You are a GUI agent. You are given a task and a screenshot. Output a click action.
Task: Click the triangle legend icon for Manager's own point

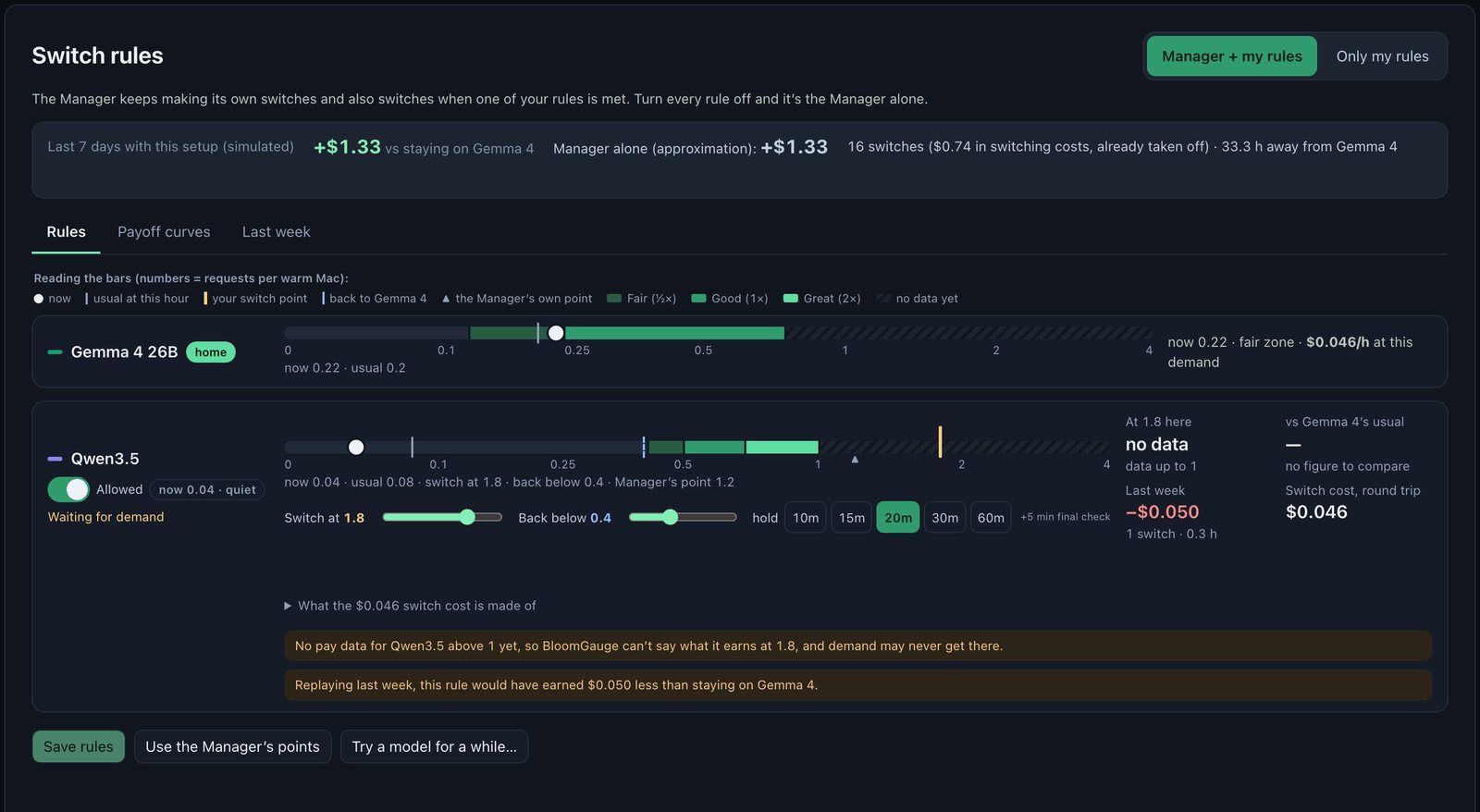click(446, 299)
